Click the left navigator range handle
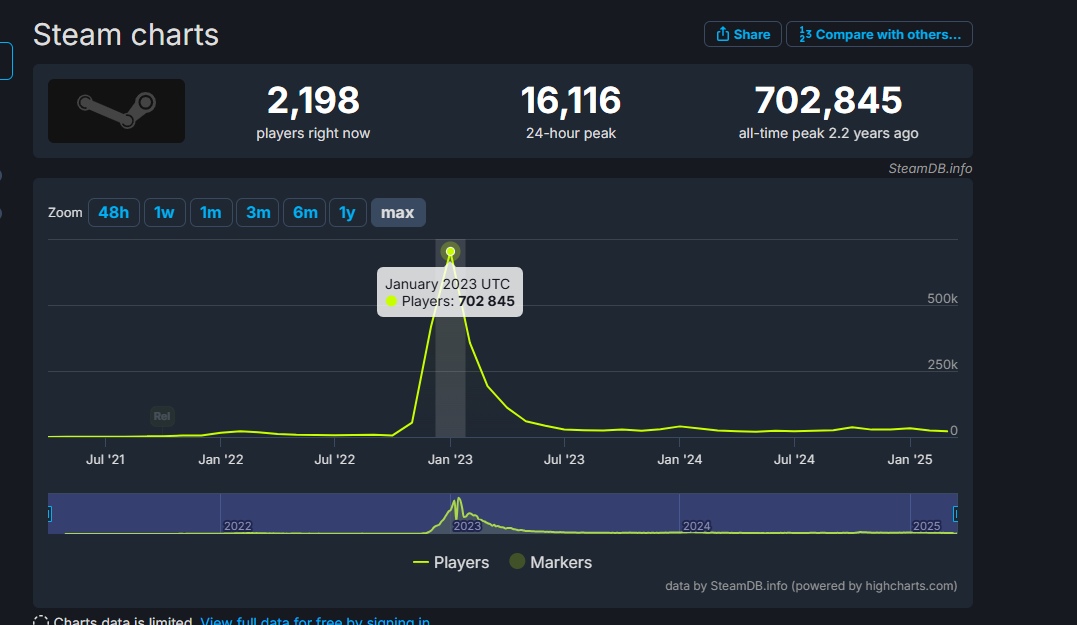Viewport: 1077px width, 625px height. [49, 513]
